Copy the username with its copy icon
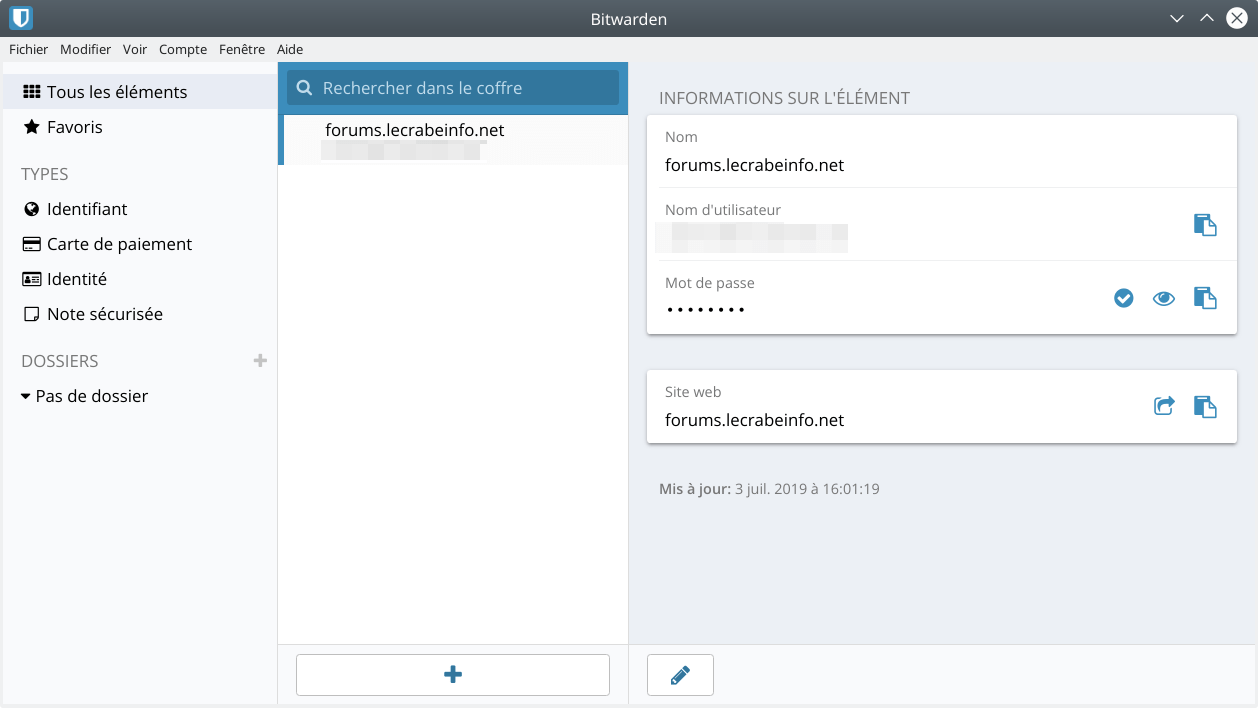The image size is (1258, 708). (x=1205, y=224)
